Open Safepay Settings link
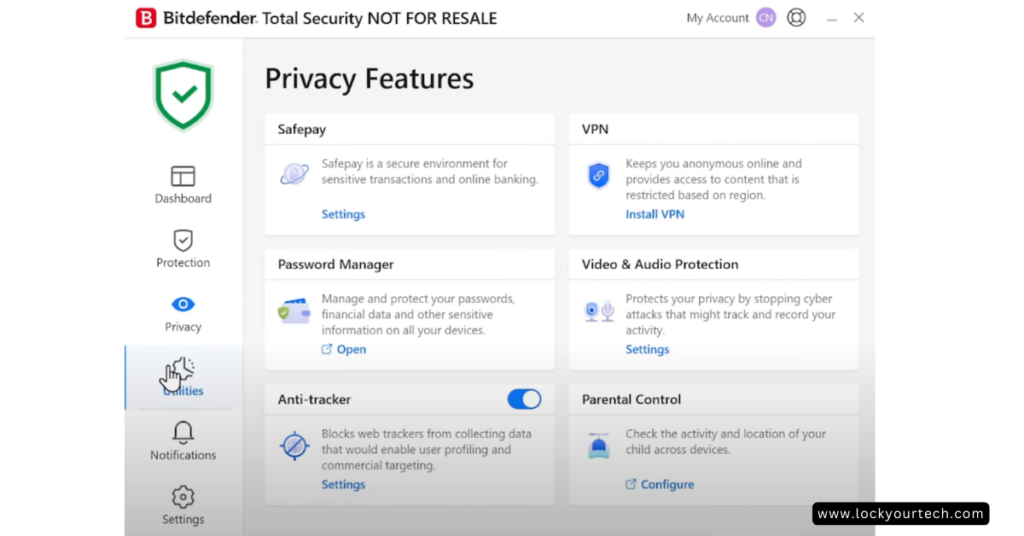This screenshot has height=536, width=1024. pos(343,214)
